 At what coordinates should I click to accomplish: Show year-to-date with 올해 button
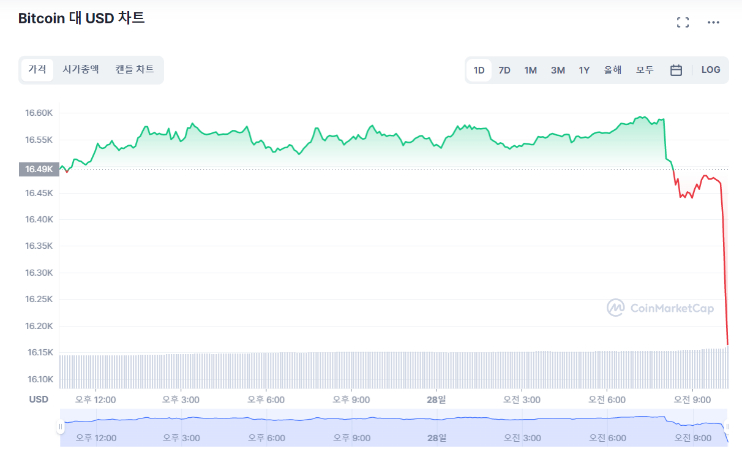click(x=613, y=70)
